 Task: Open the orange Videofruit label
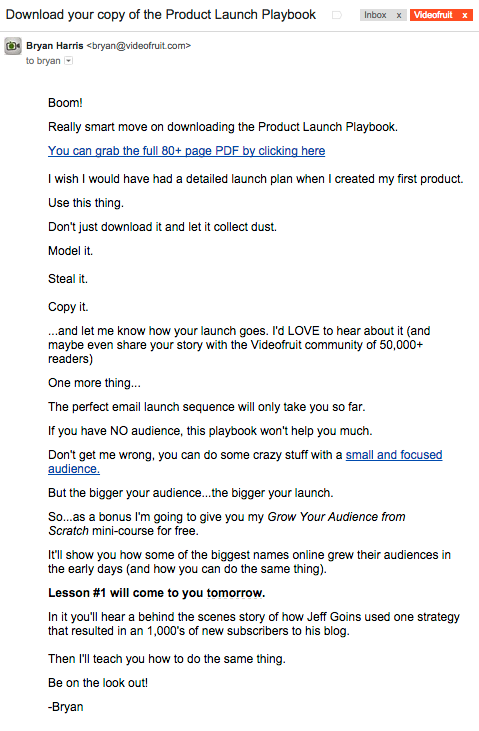[433, 15]
